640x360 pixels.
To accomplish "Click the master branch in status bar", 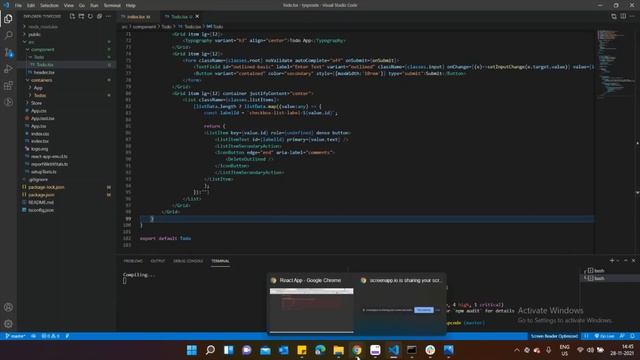I will tap(15, 336).
